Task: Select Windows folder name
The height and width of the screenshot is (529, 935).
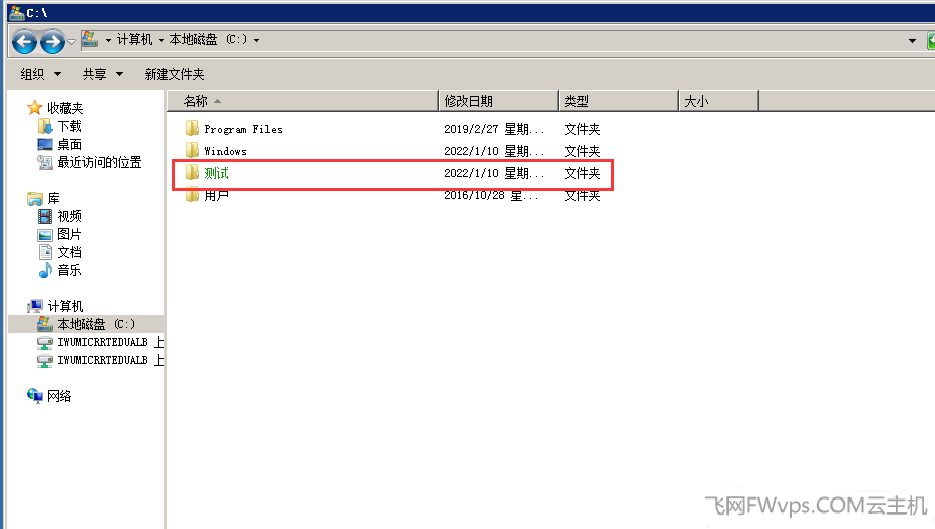Action: [x=225, y=151]
